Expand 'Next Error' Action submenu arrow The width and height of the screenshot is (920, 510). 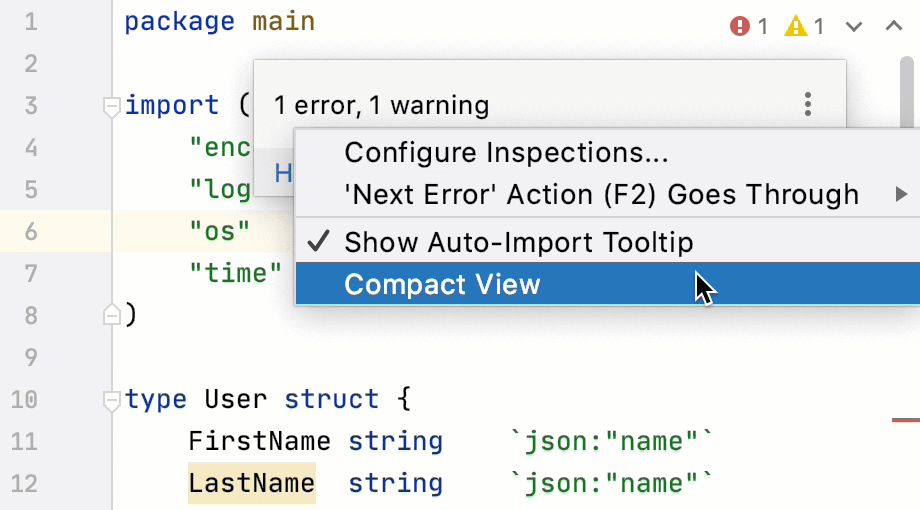[901, 194]
